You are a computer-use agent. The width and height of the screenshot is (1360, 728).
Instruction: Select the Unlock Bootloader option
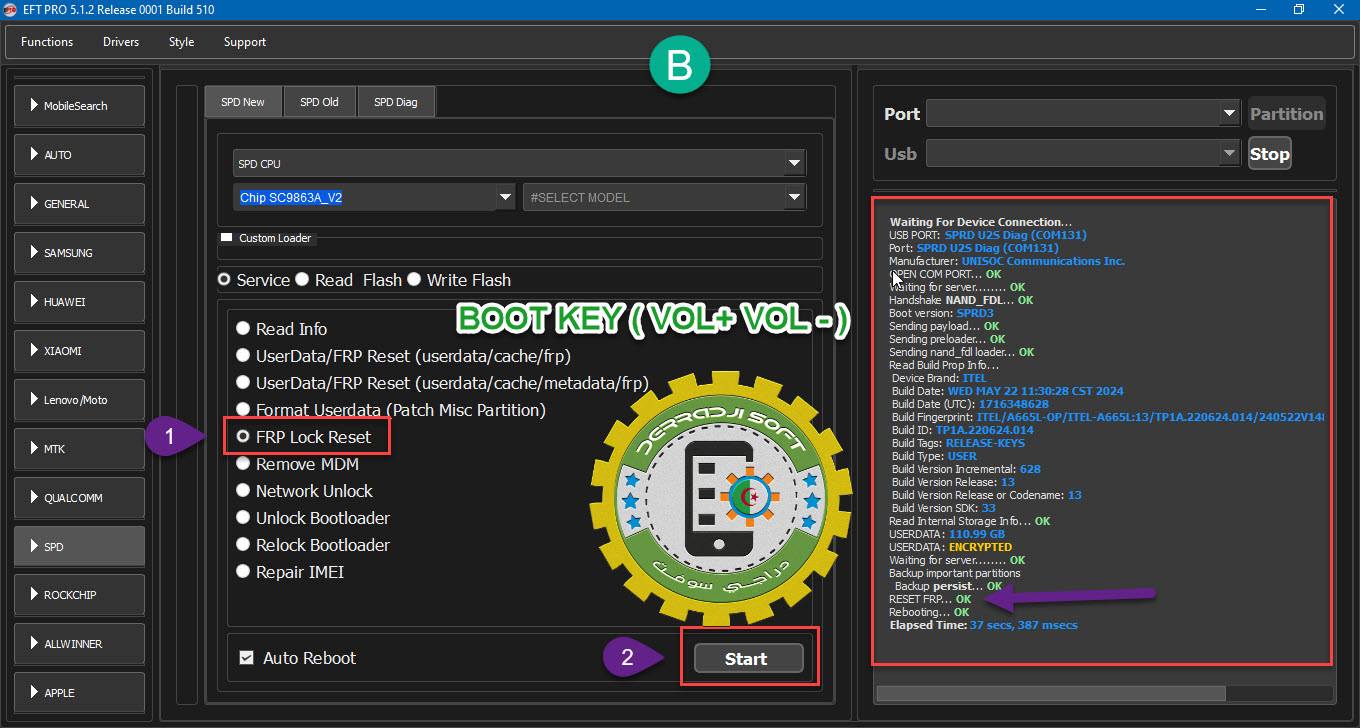coord(243,518)
